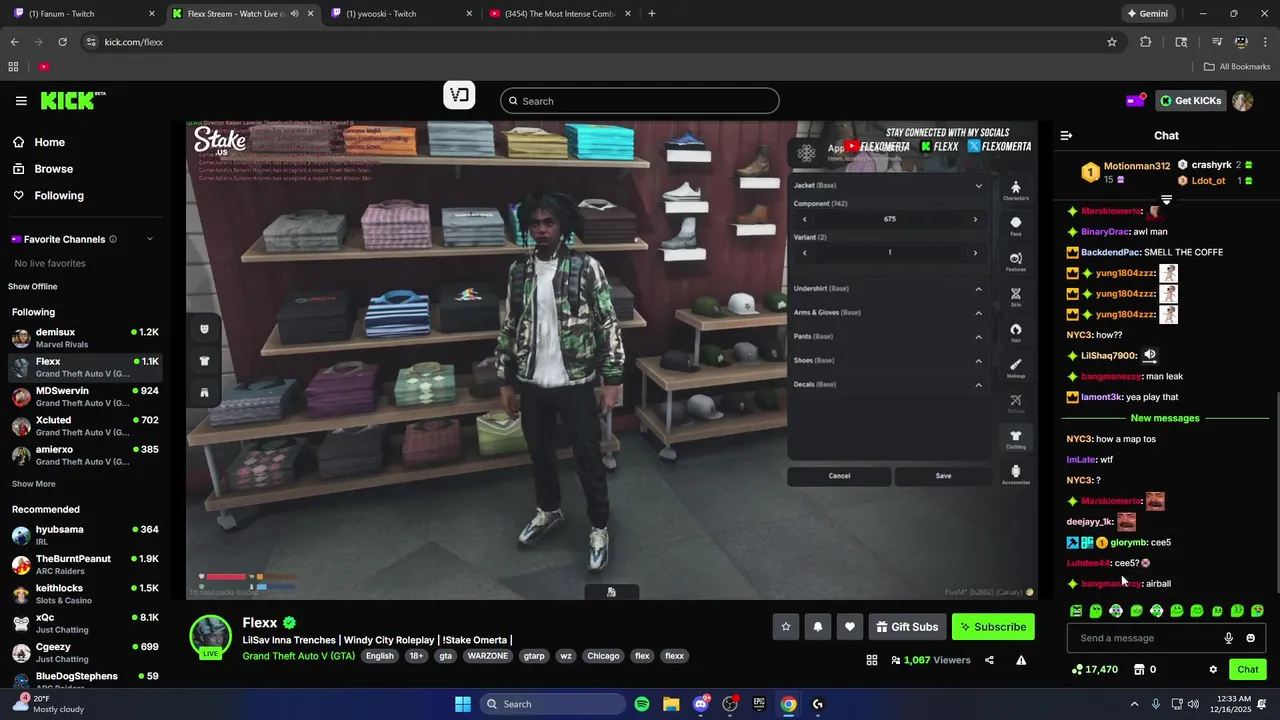Open the Hair category icon
1280x720 pixels.
pyautogui.click(x=1016, y=333)
